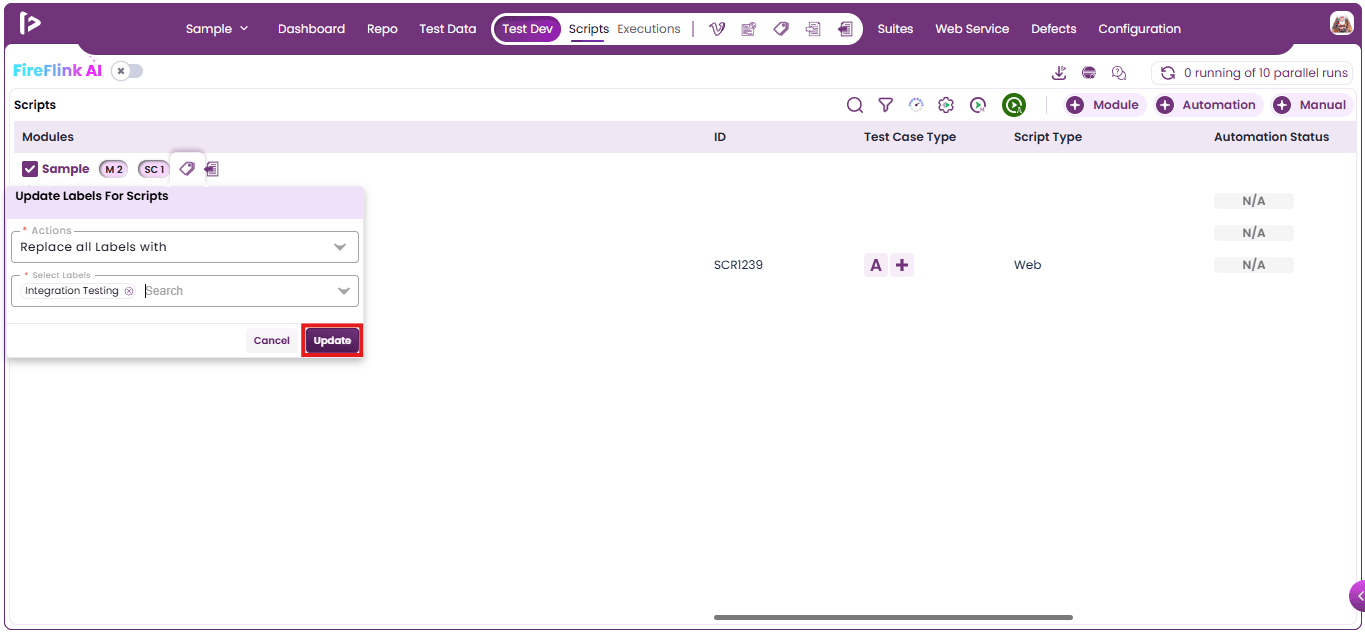Go to the Dashboard menu
This screenshot has width=1365, height=632.
[311, 29]
